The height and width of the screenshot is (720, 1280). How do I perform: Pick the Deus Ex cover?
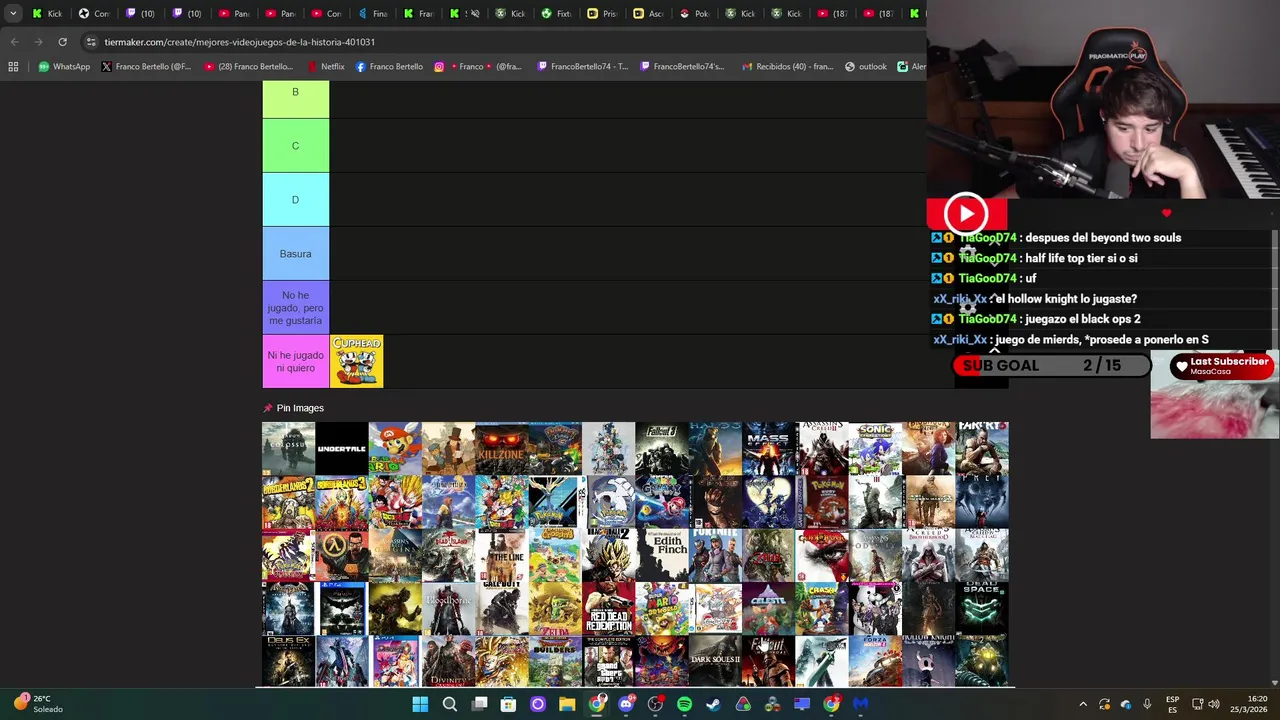point(288,661)
